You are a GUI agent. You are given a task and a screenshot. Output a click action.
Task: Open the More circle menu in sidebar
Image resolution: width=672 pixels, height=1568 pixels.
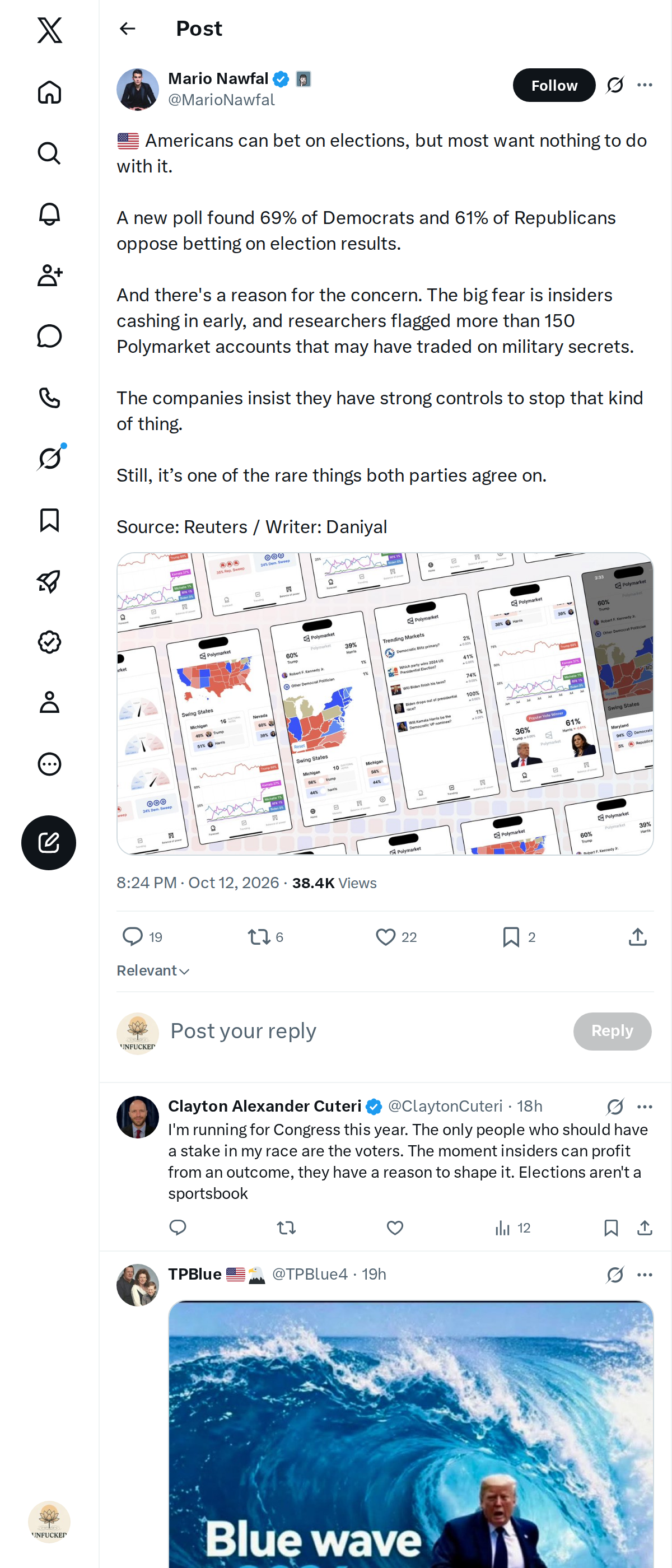point(49,764)
